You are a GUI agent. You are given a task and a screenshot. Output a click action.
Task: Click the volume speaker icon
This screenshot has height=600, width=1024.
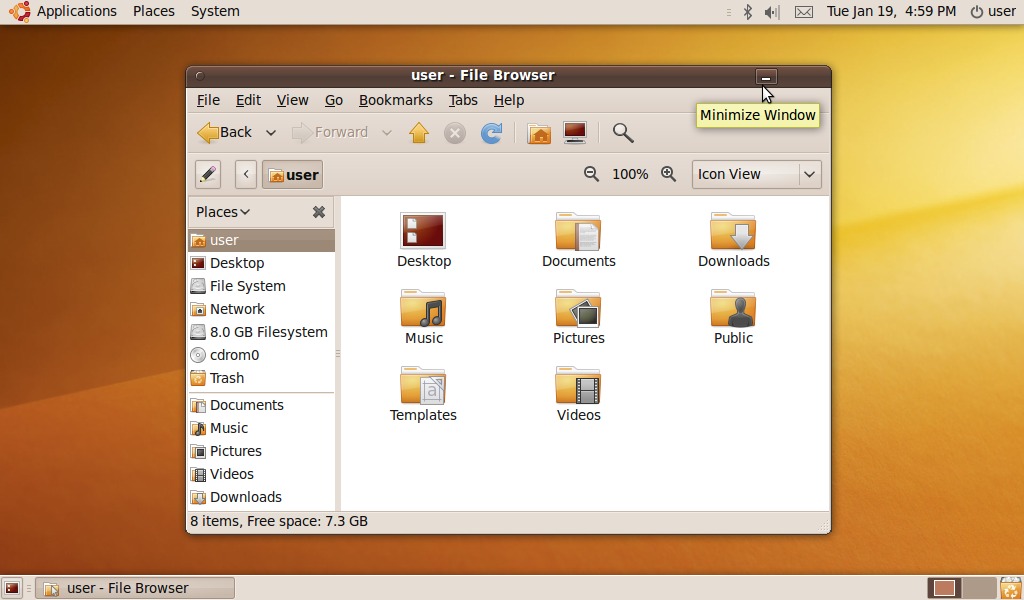(x=772, y=12)
